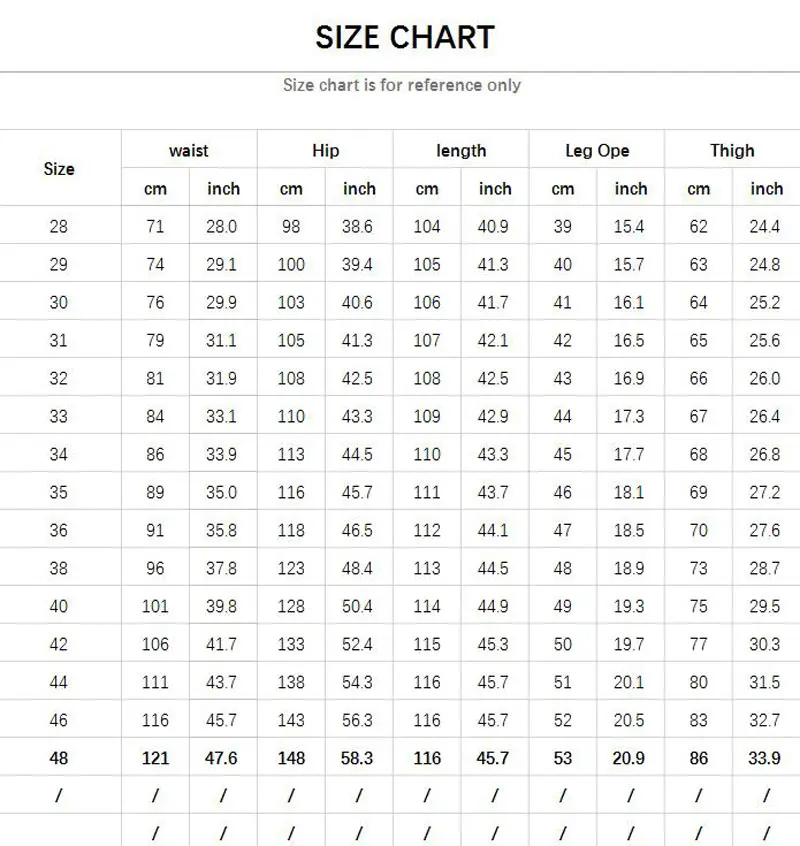The image size is (800, 846).
Task: Select the bold size 48 row label
Action: point(59,758)
